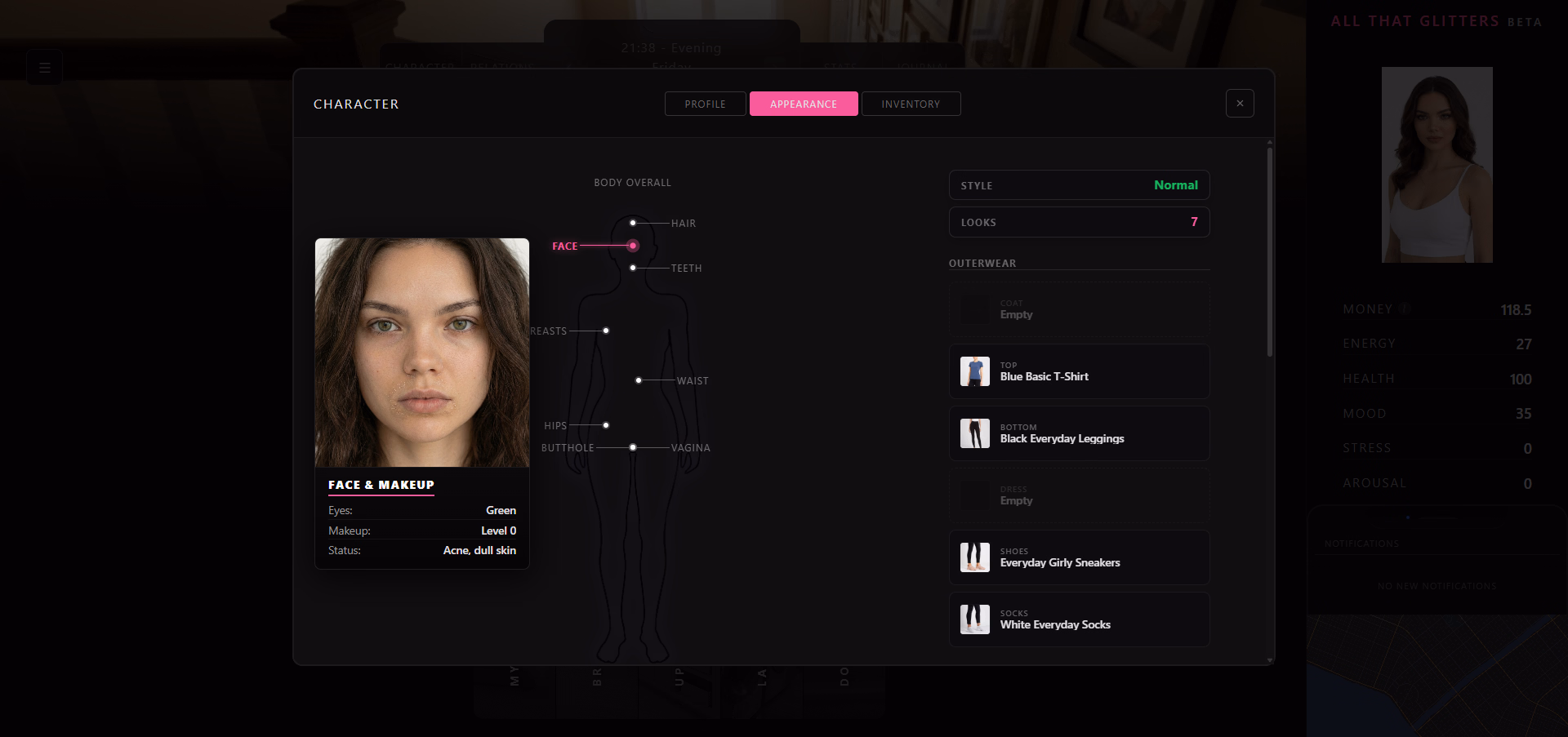
Task: Select the Breasts body point
Action: click(606, 331)
